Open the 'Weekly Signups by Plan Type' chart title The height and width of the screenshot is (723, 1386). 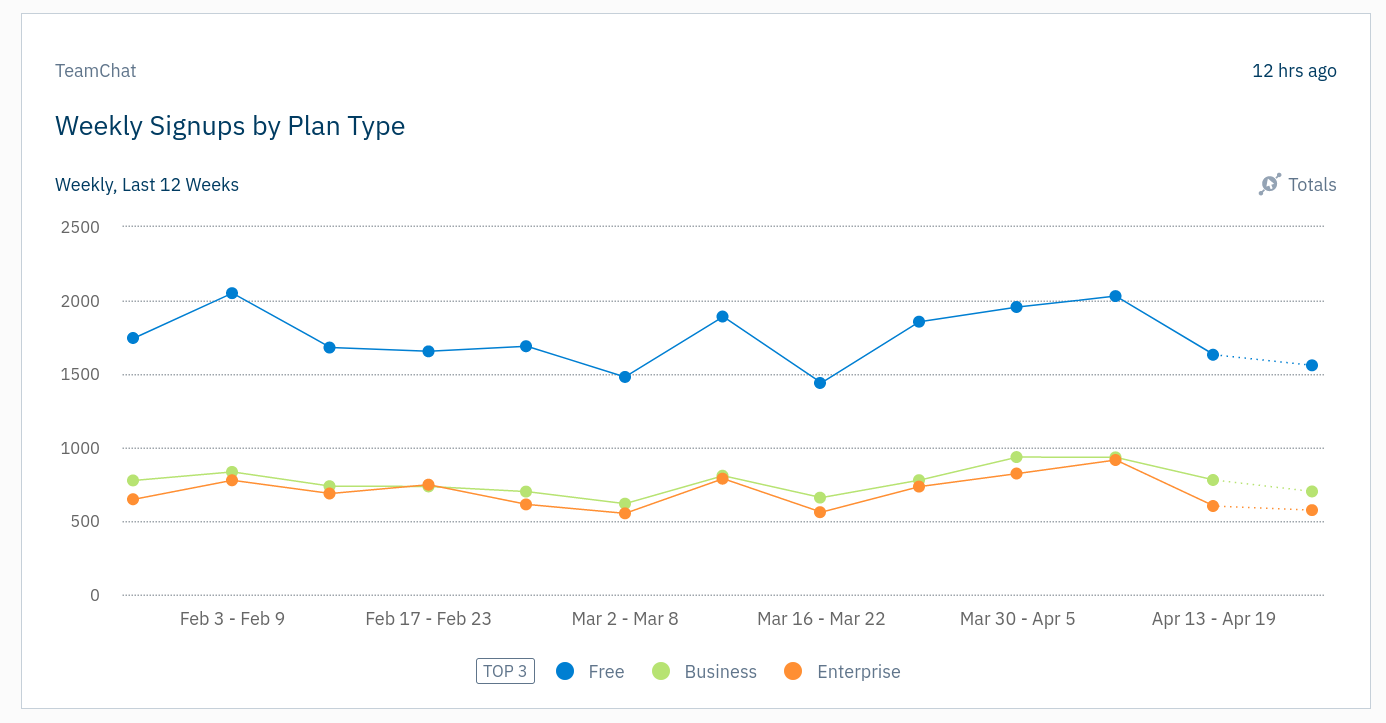(x=230, y=126)
